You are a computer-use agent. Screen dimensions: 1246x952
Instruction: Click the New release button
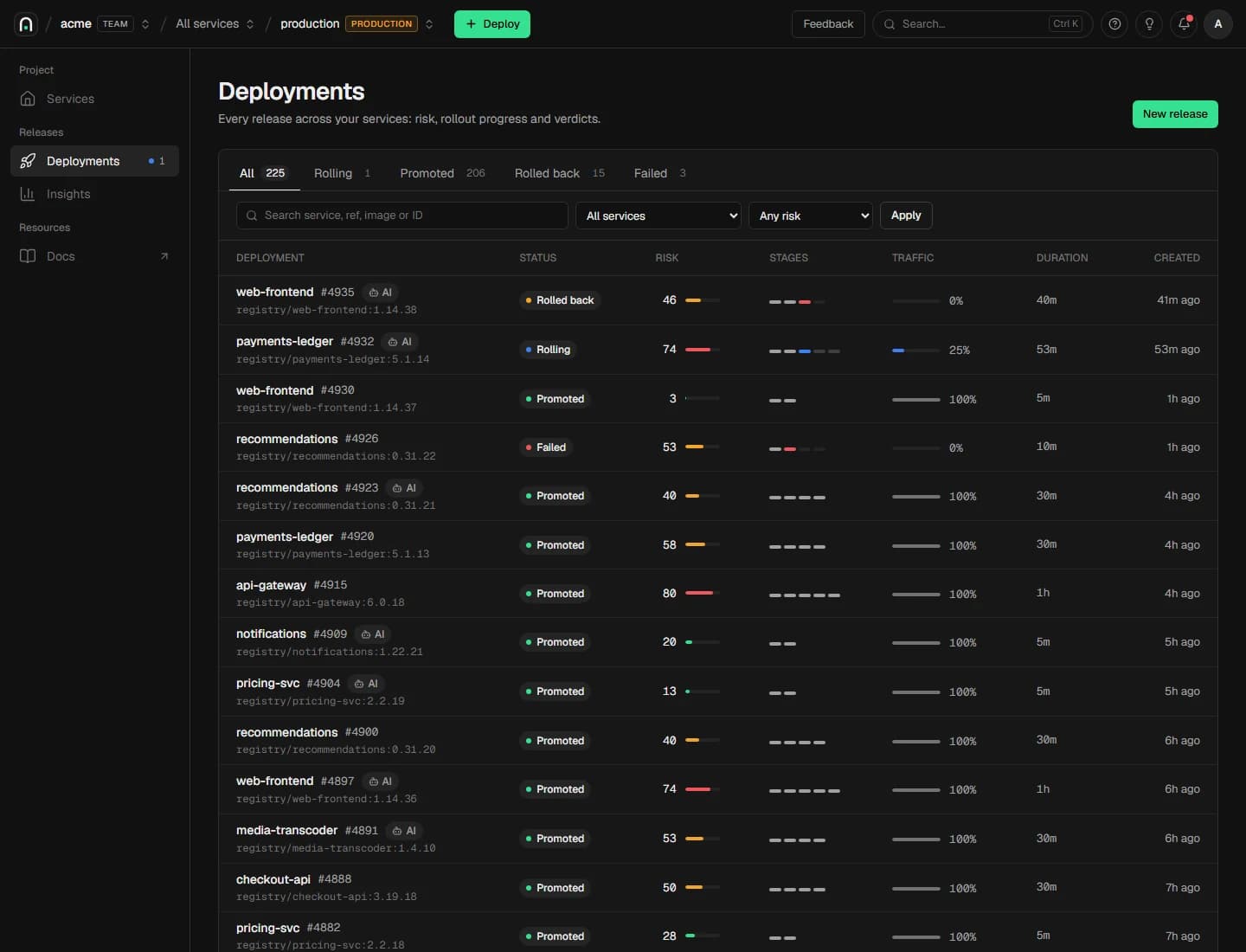1175,114
